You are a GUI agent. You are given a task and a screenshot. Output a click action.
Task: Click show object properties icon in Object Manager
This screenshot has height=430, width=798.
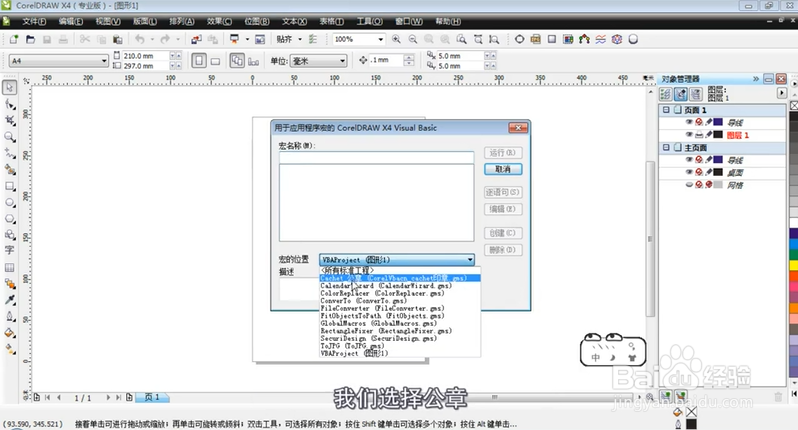tap(665, 94)
